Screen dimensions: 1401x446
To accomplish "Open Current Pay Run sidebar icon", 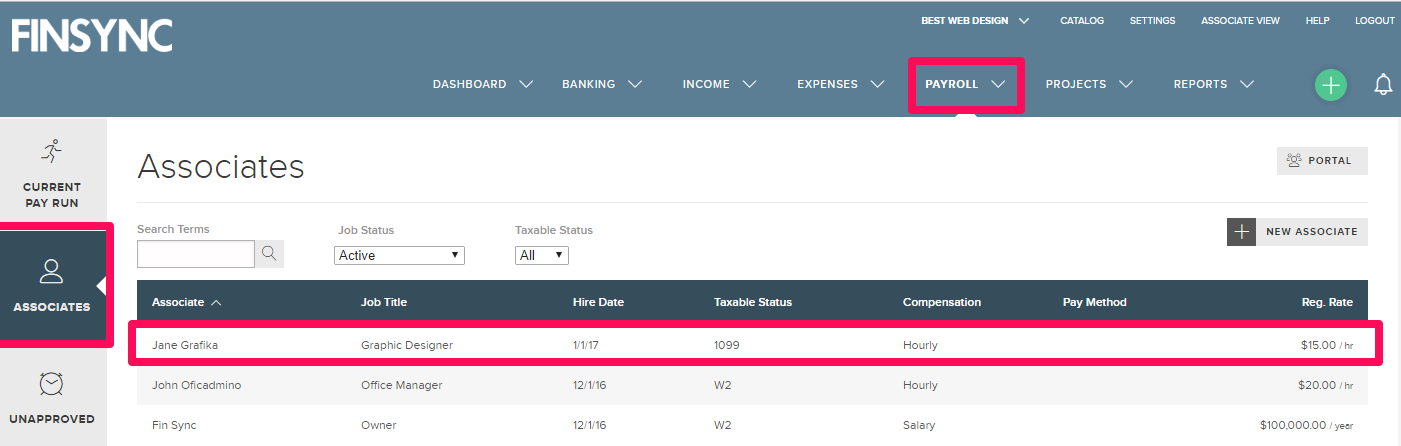I will [52, 151].
